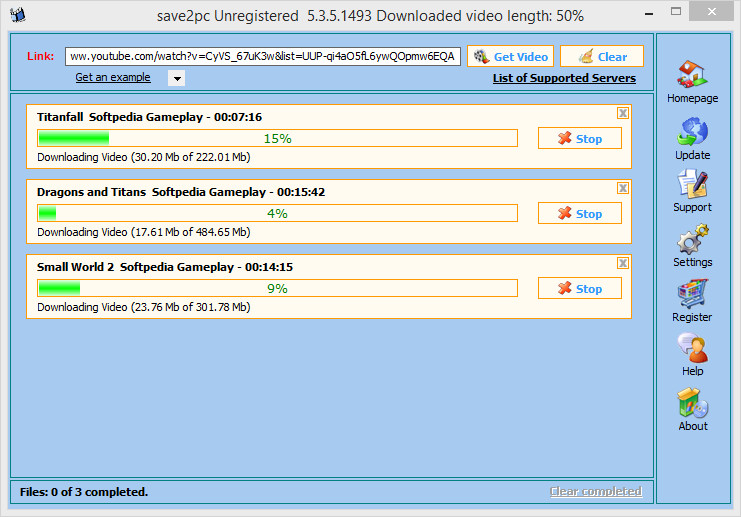Click the Get Video button
The width and height of the screenshot is (741, 517).
510,56
